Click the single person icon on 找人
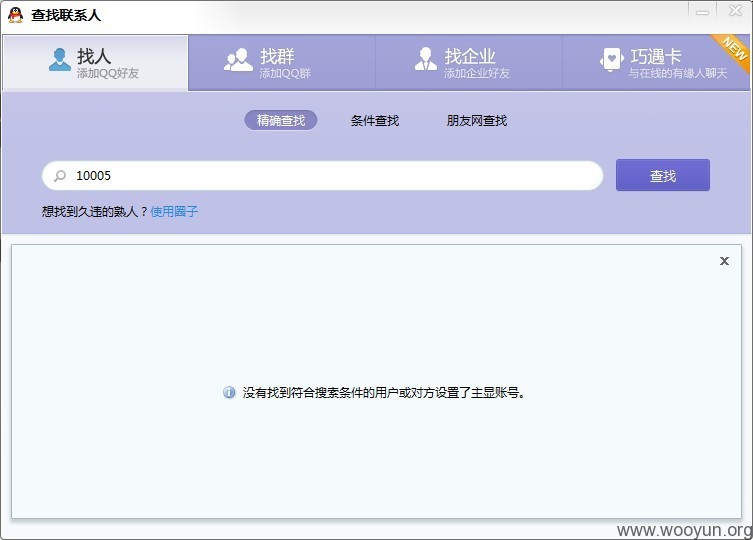The width and height of the screenshot is (753, 540). [60, 60]
